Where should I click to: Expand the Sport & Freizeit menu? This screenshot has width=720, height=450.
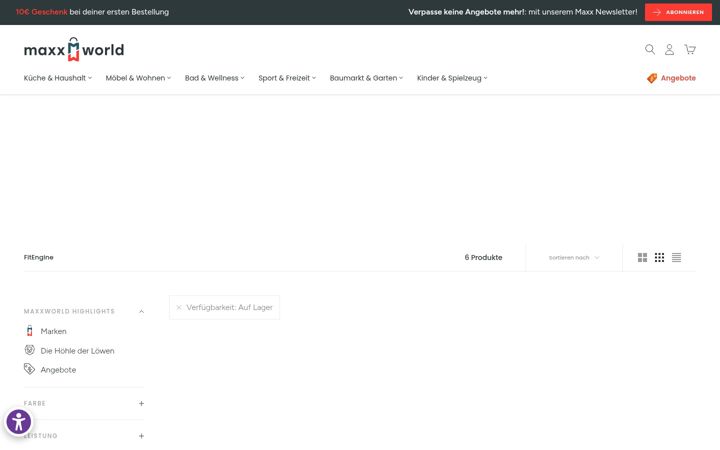(287, 78)
